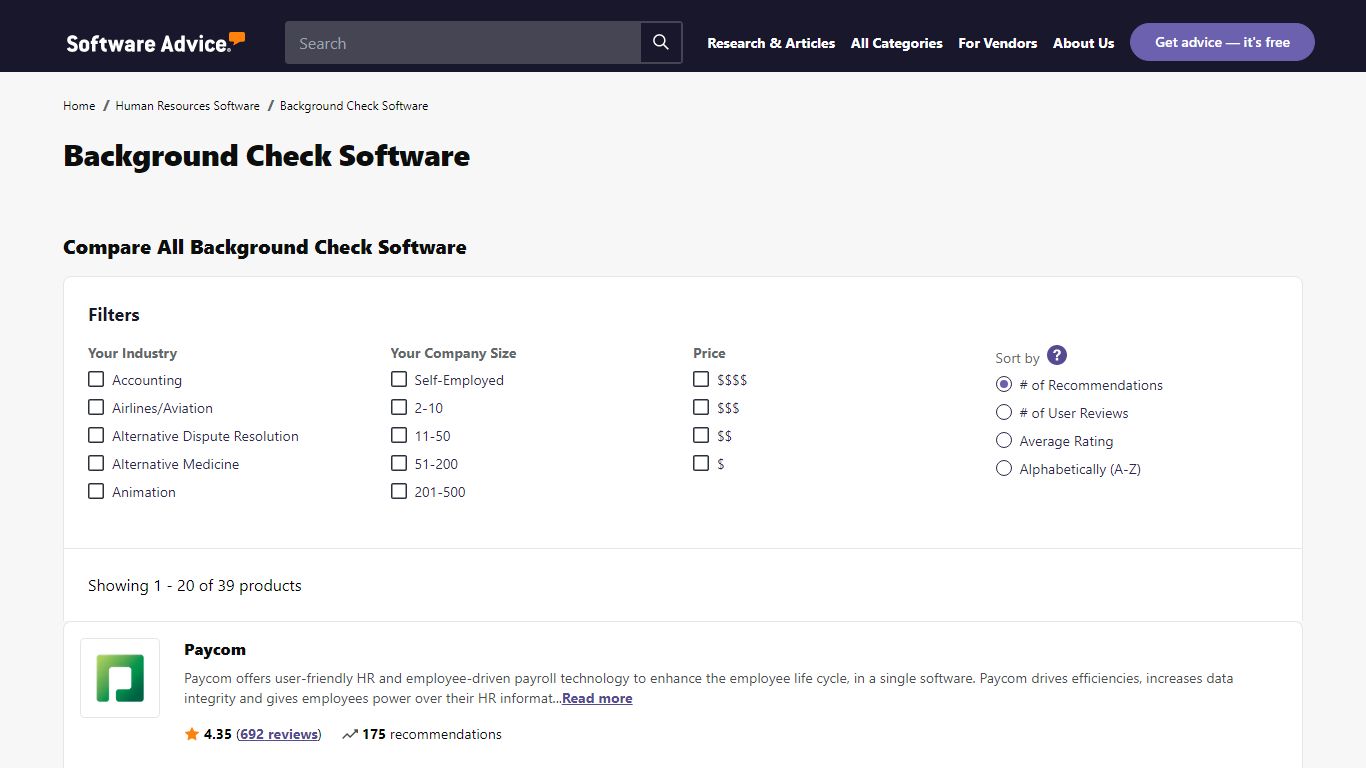Click the 'Showing 1 - 20 of 39 products' text
The image size is (1366, 768).
pos(195,586)
